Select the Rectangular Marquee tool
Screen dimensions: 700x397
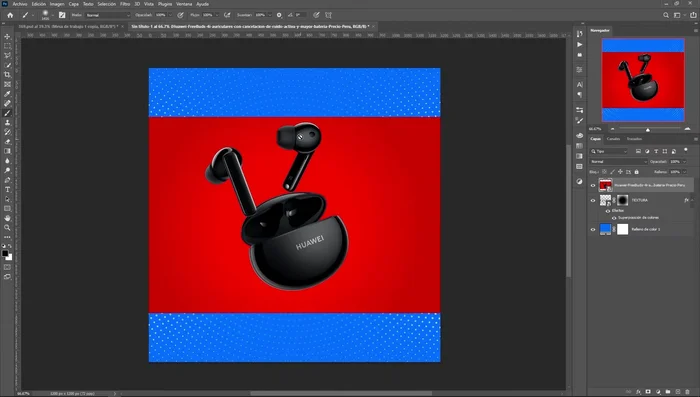tap(7, 46)
